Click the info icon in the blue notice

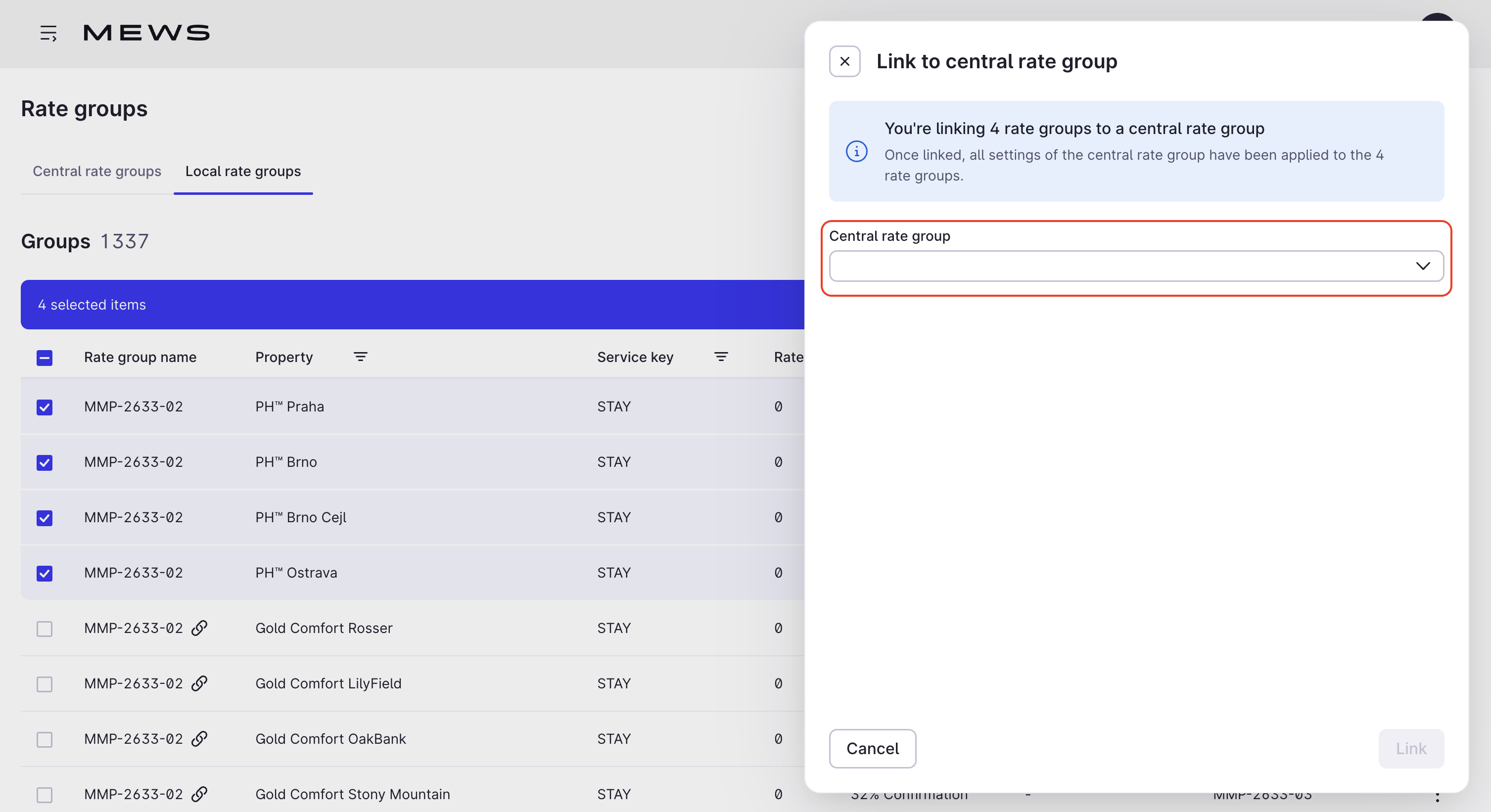[857, 152]
